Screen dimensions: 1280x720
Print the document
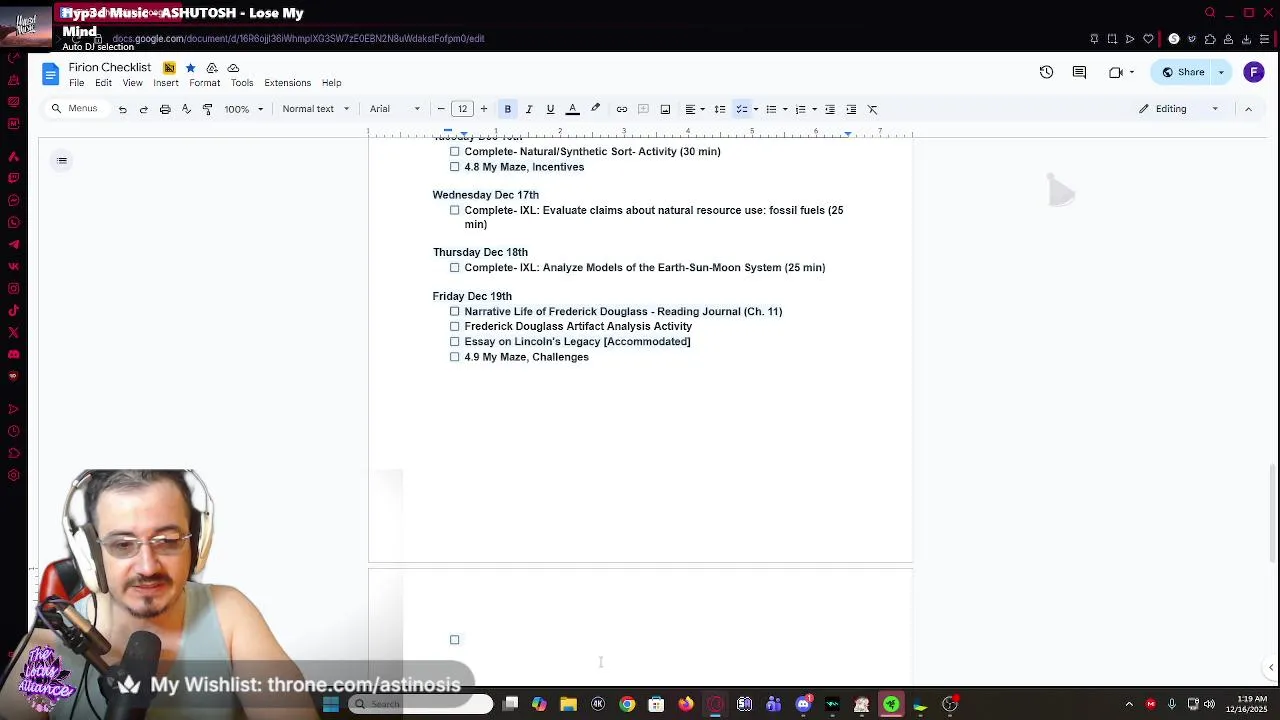165,109
